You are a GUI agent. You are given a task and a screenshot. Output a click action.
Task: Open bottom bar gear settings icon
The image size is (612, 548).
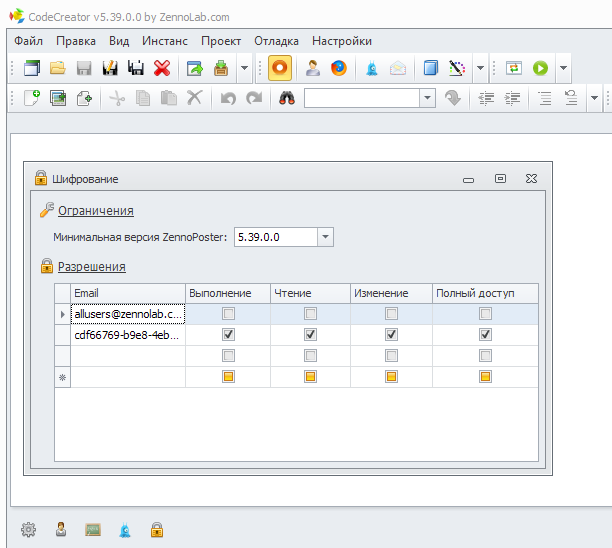click(x=28, y=530)
